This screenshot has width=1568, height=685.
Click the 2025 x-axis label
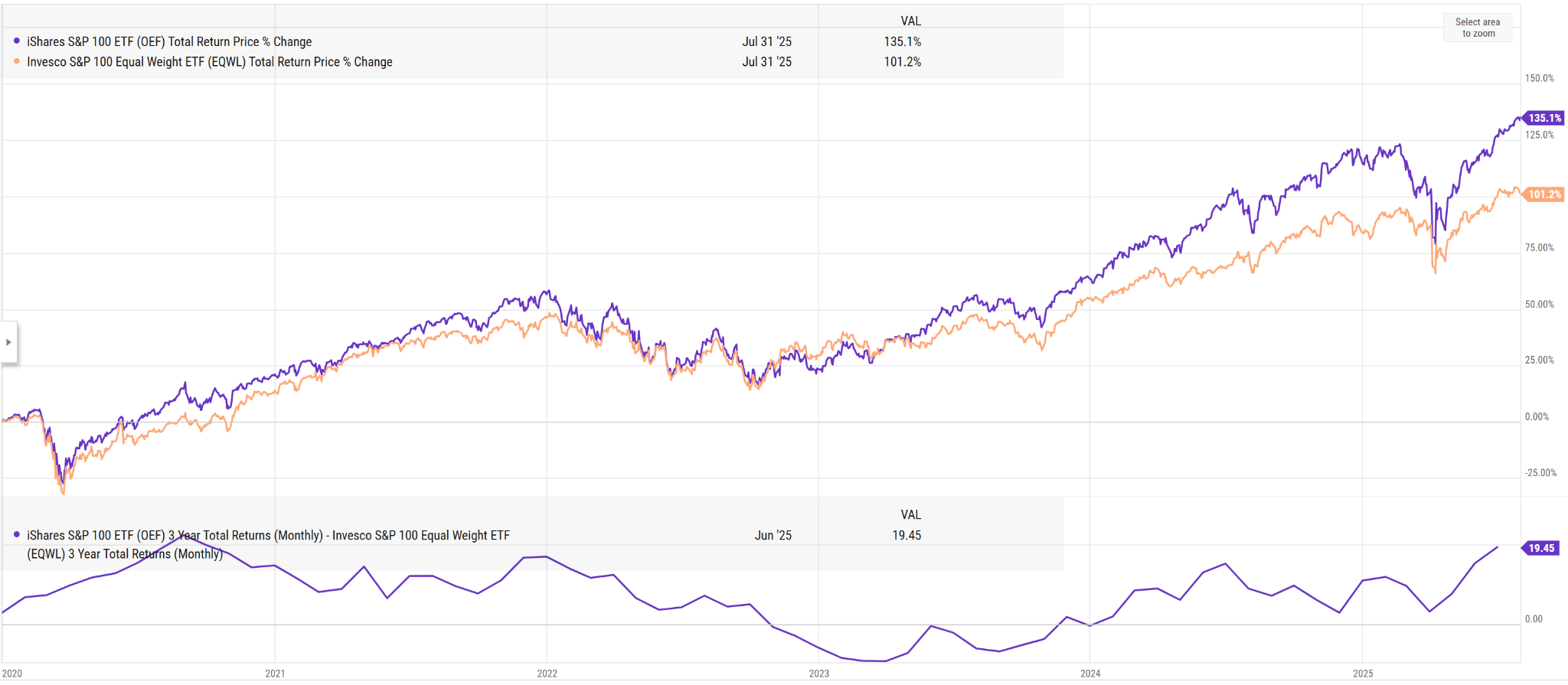1363,674
